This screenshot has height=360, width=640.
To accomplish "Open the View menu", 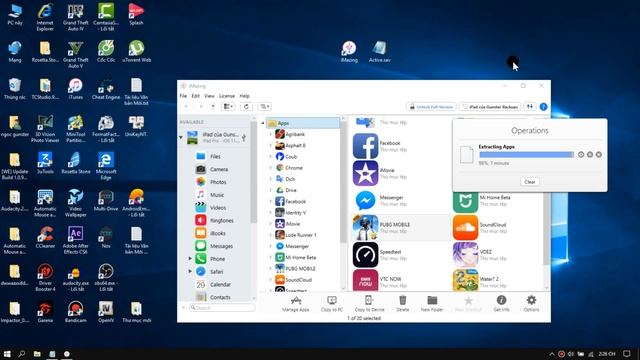I will [209, 96].
